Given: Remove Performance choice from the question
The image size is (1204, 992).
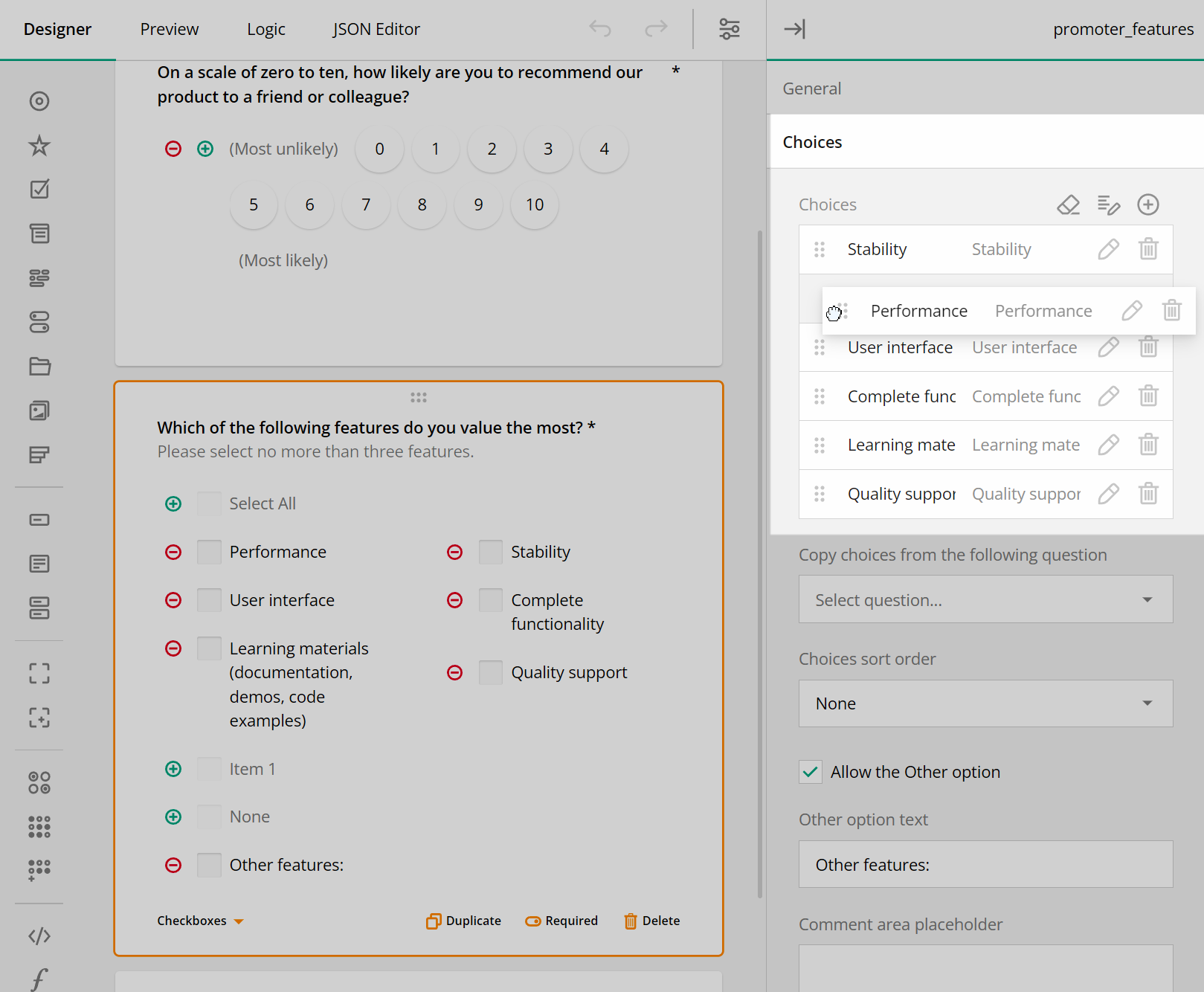Looking at the screenshot, I should [173, 552].
